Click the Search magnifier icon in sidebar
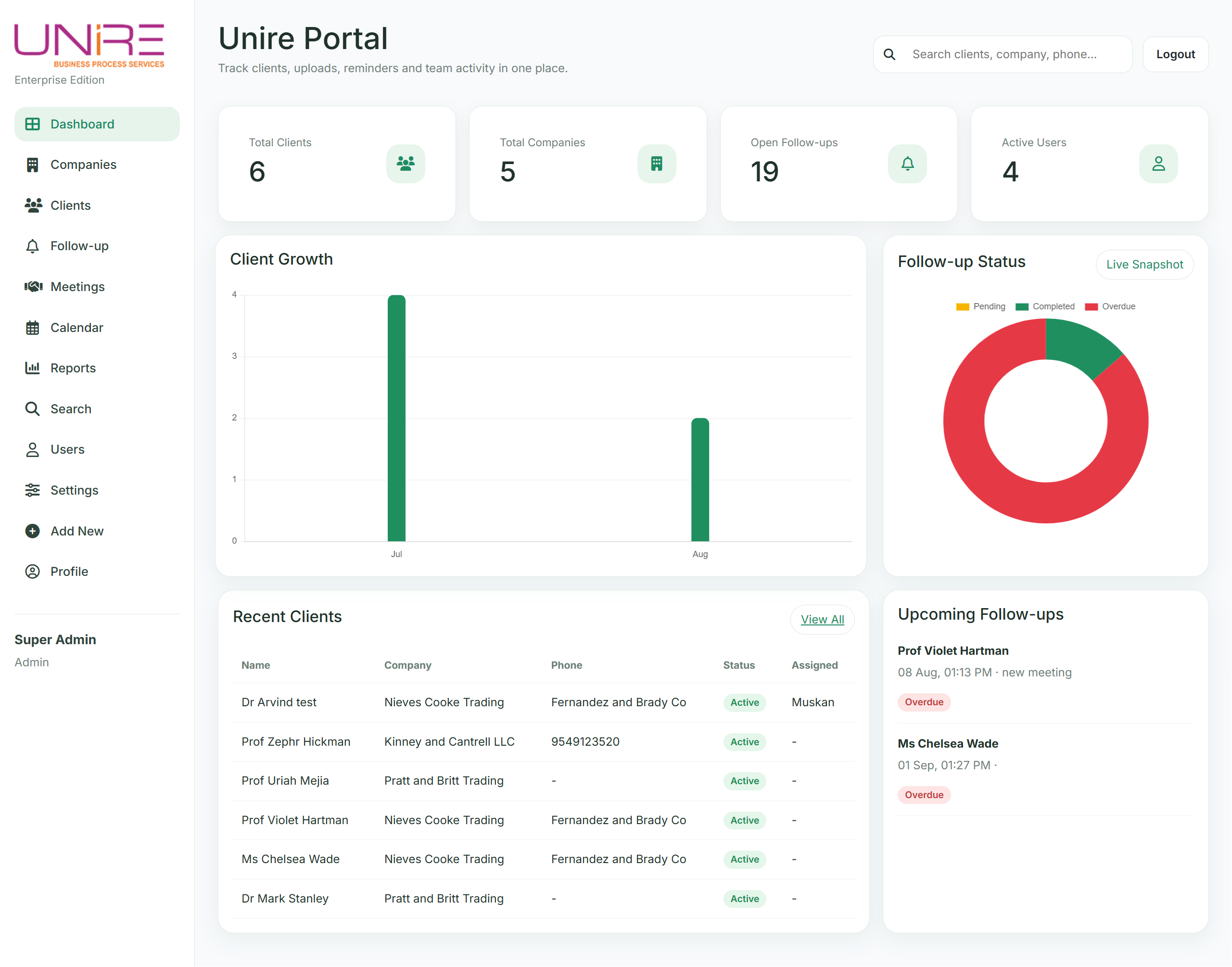Screen dimensions: 1232x967 click(33, 409)
